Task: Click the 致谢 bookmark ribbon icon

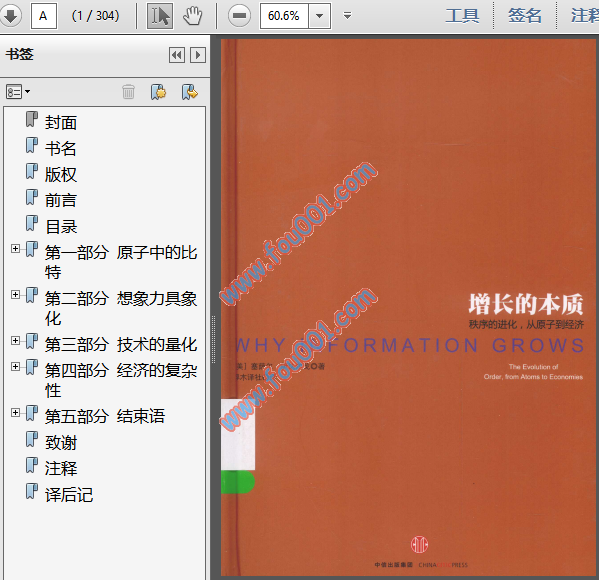Action: pos(32,439)
